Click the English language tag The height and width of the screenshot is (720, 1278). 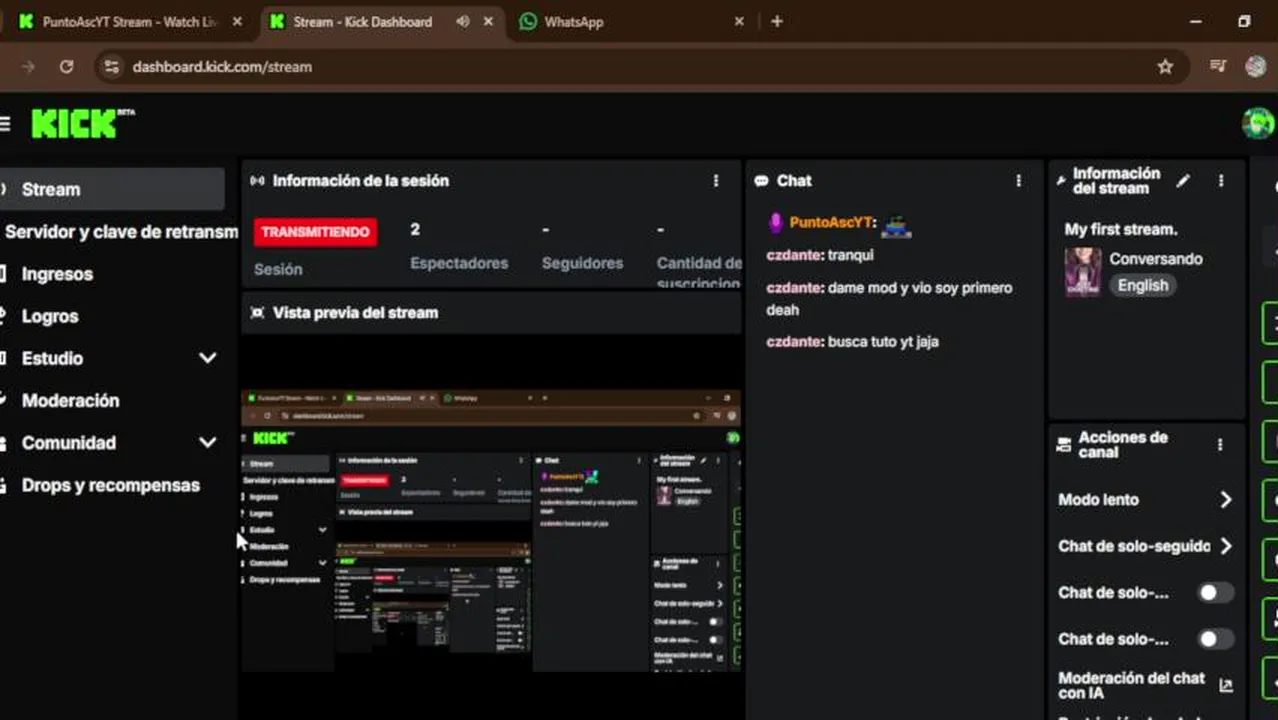pyautogui.click(x=1143, y=285)
